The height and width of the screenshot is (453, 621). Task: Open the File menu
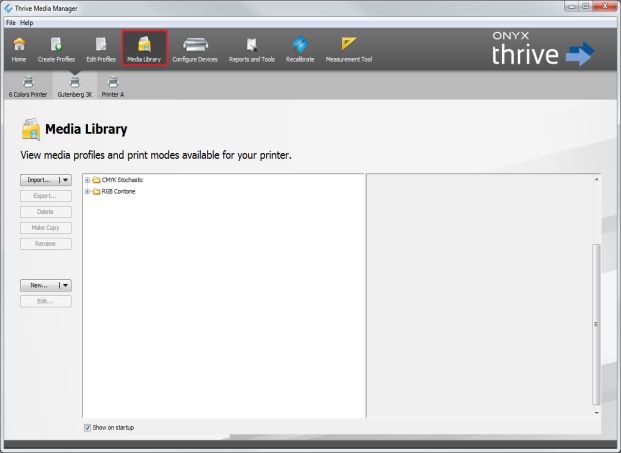click(x=11, y=23)
